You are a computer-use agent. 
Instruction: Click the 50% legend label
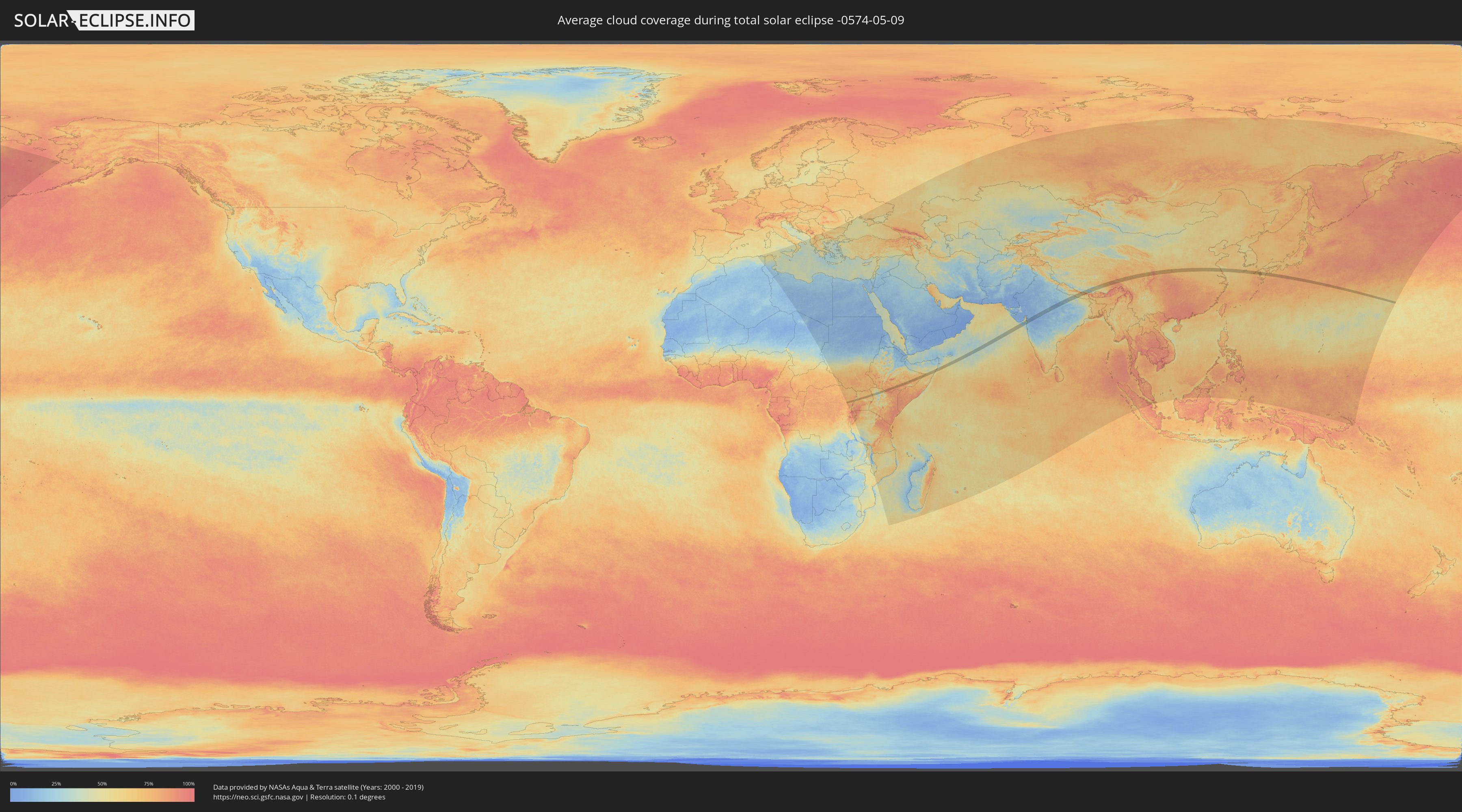[102, 784]
